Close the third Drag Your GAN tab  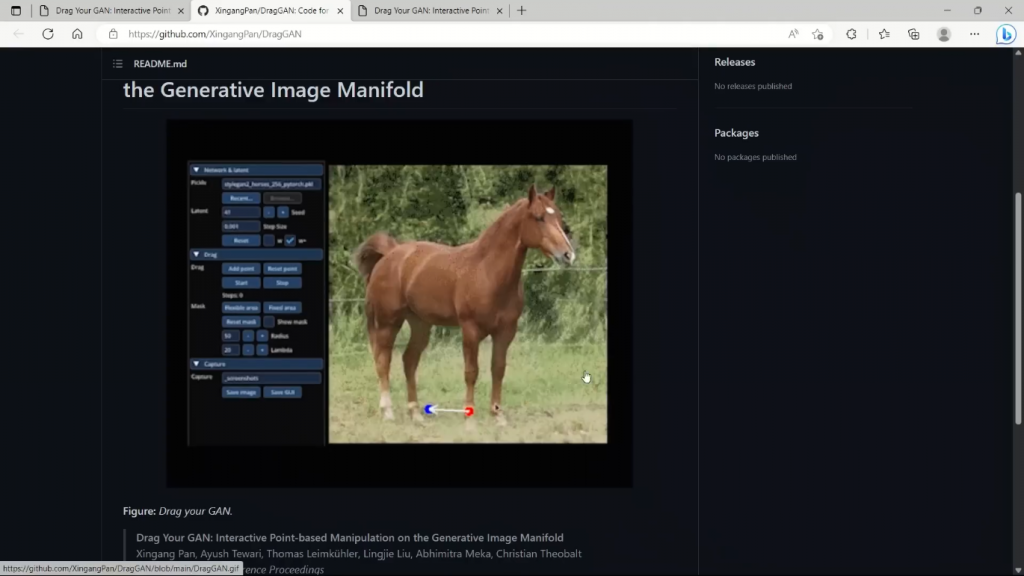tap(500, 10)
